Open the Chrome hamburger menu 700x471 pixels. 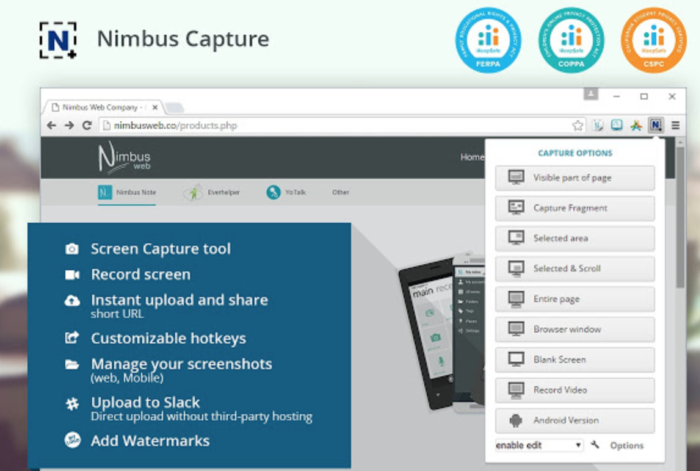[675, 125]
